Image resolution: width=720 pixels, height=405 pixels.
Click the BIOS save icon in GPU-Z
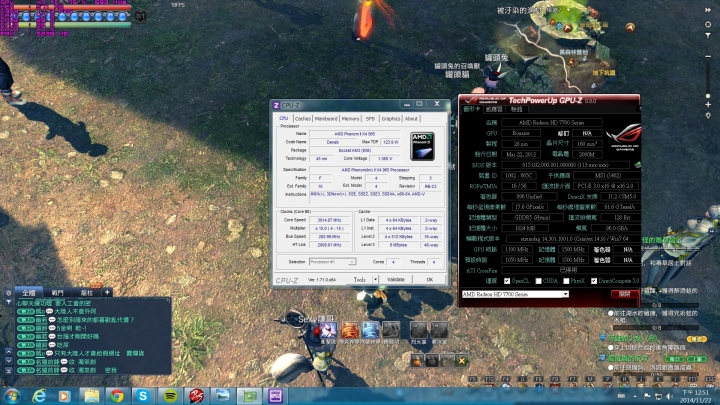pos(637,164)
